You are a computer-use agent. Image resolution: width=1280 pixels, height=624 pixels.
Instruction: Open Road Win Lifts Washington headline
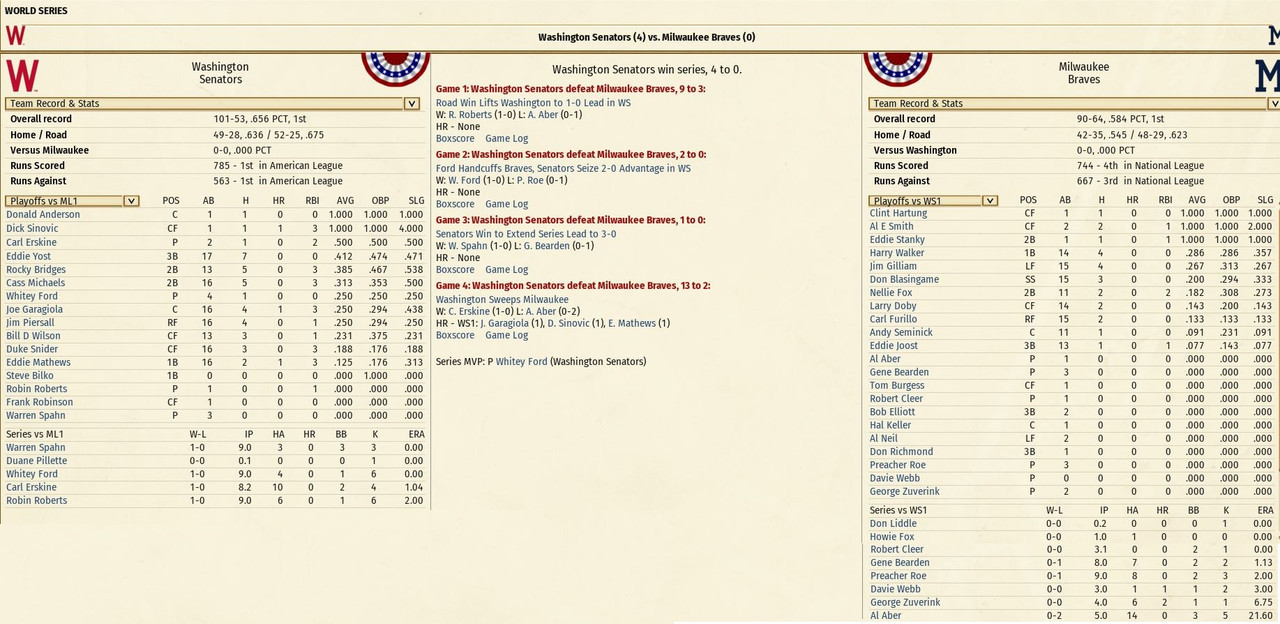(533, 103)
